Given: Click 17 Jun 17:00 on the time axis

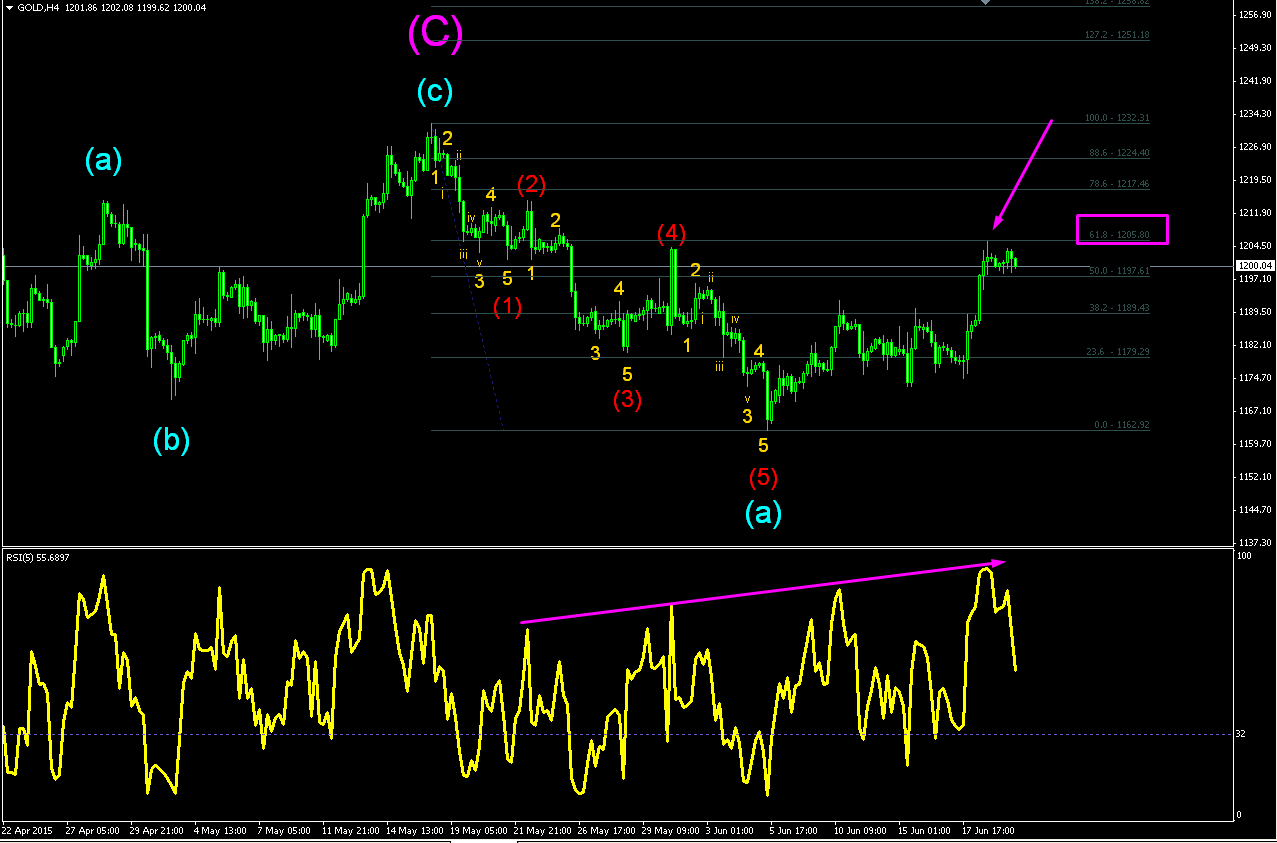Looking at the screenshot, I should (989, 830).
